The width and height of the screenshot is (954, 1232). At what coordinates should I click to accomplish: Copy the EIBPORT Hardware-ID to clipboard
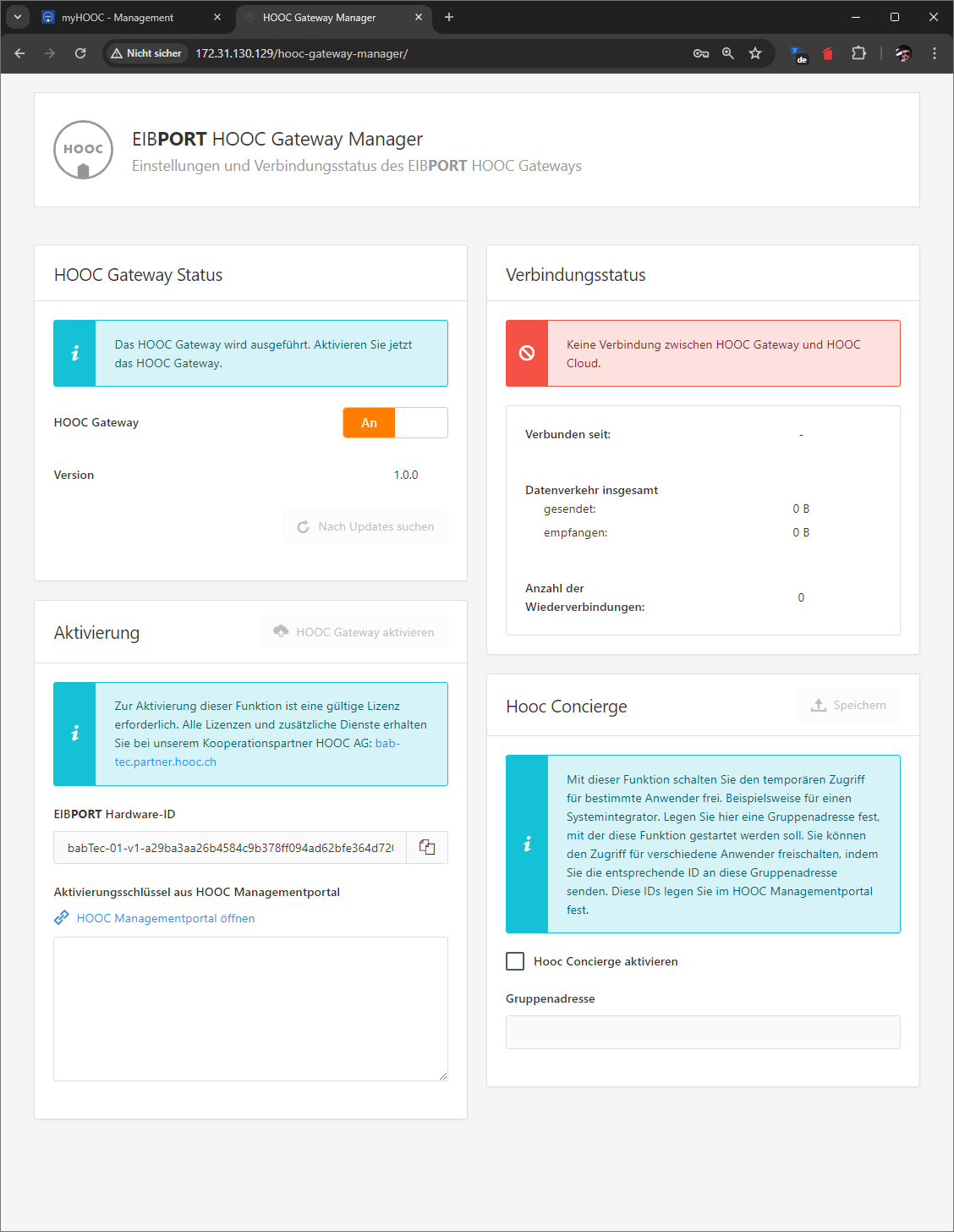[427, 847]
